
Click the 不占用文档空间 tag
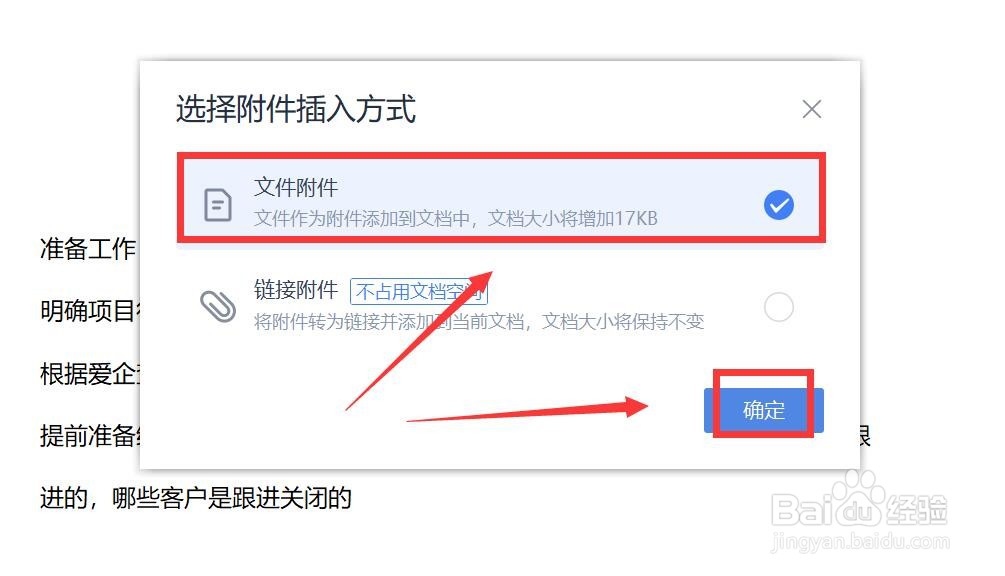(x=419, y=292)
